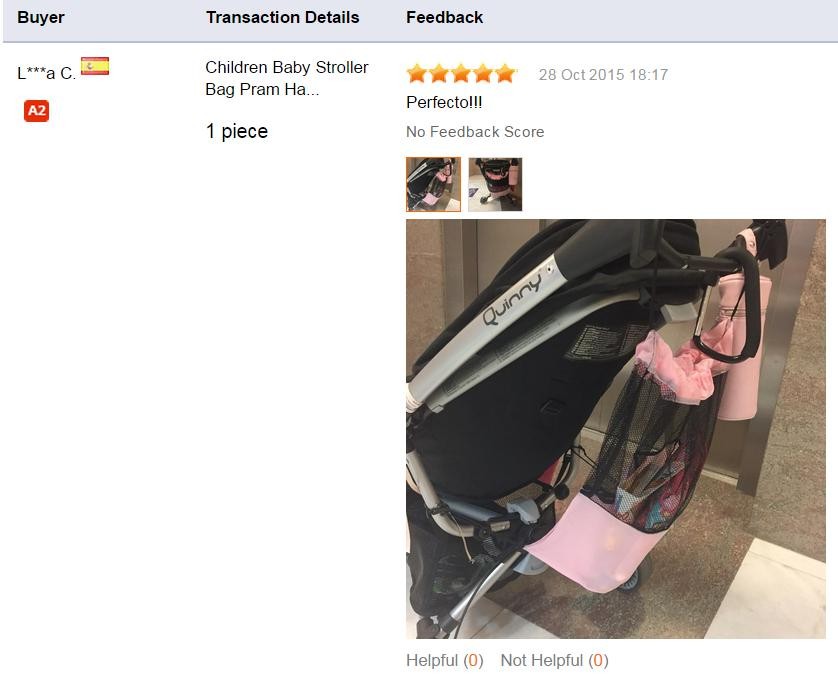This screenshot has width=838, height=676.
Task: Open Children Baby Stroller Bag product link
Action: 287,78
